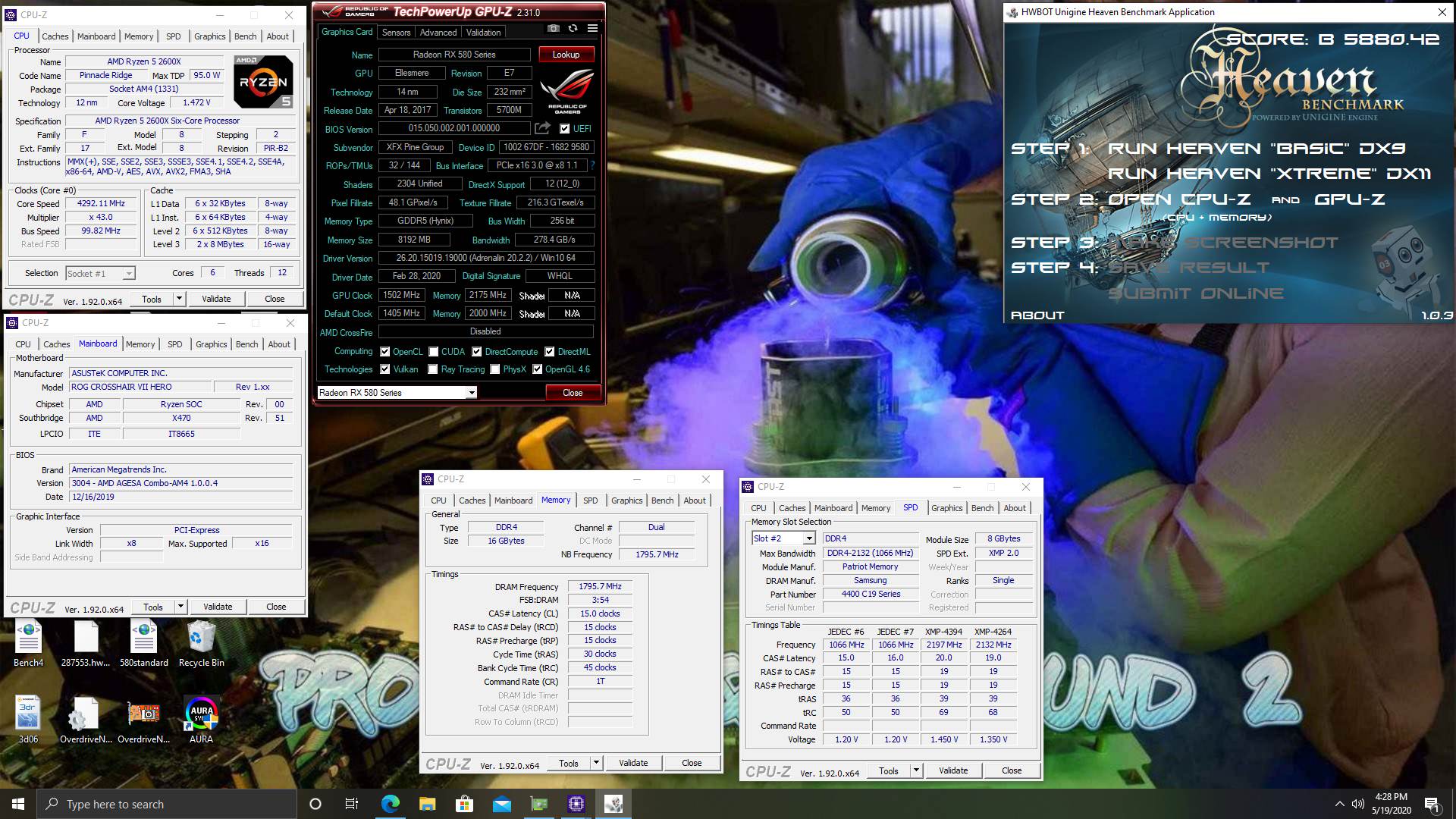This screenshot has height=819, width=1456.
Task: Toggle PhysX checkbox
Action: coord(495,369)
